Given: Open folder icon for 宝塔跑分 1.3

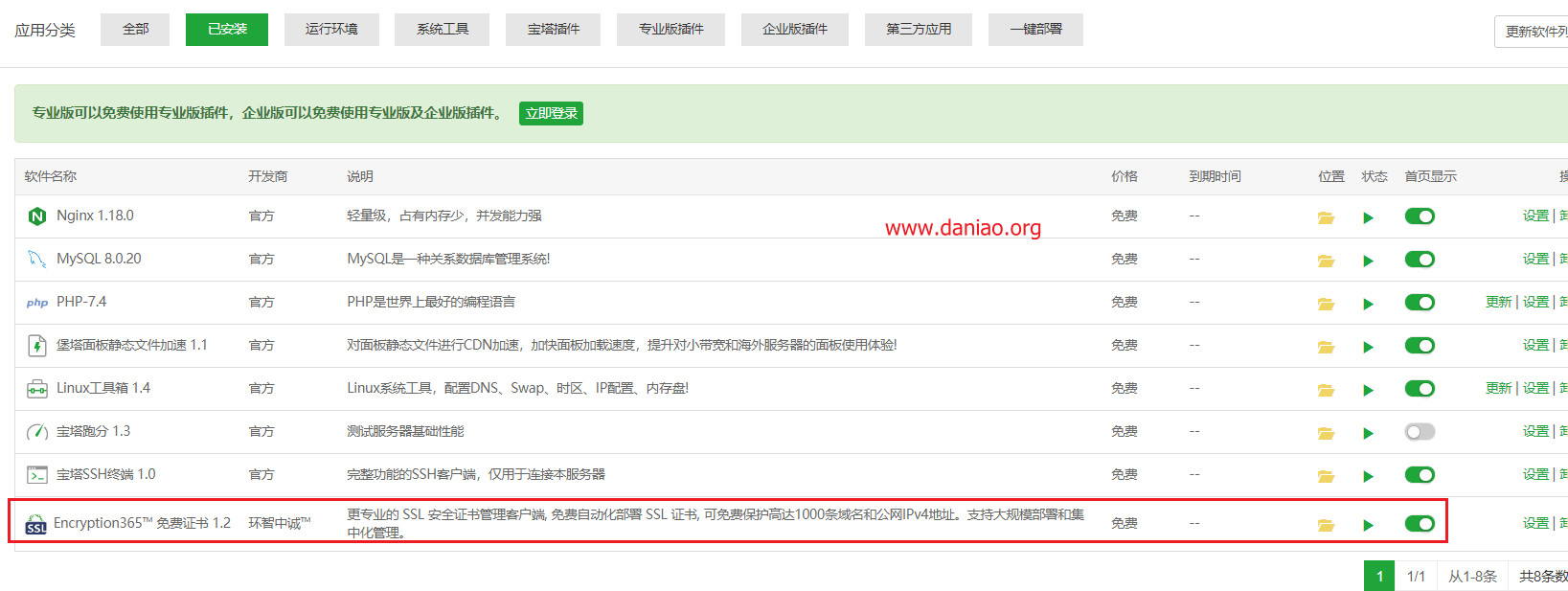Looking at the screenshot, I should pos(1326,433).
